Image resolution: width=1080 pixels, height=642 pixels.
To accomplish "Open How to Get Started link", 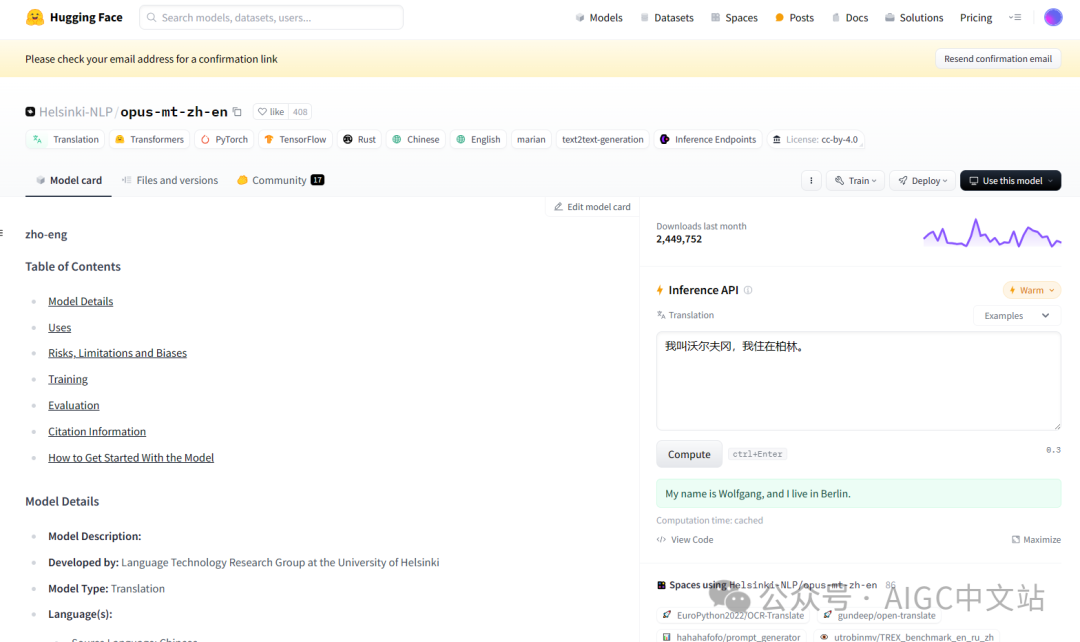I will pyautogui.click(x=131, y=457).
